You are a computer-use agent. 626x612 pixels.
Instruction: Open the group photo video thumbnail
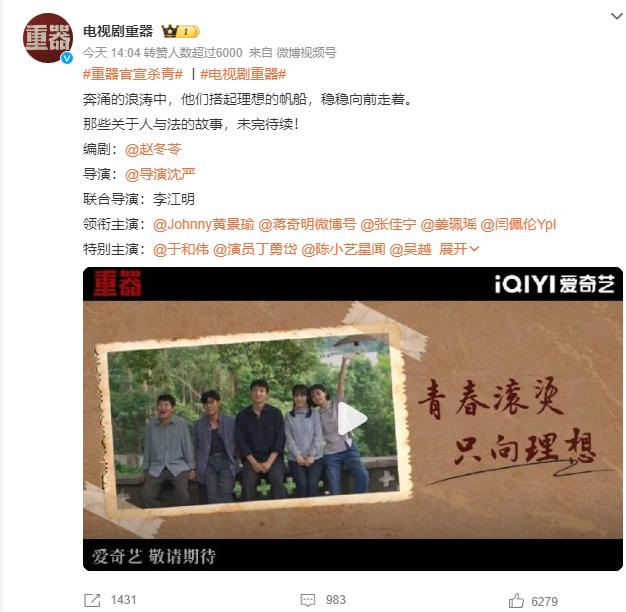(353, 419)
